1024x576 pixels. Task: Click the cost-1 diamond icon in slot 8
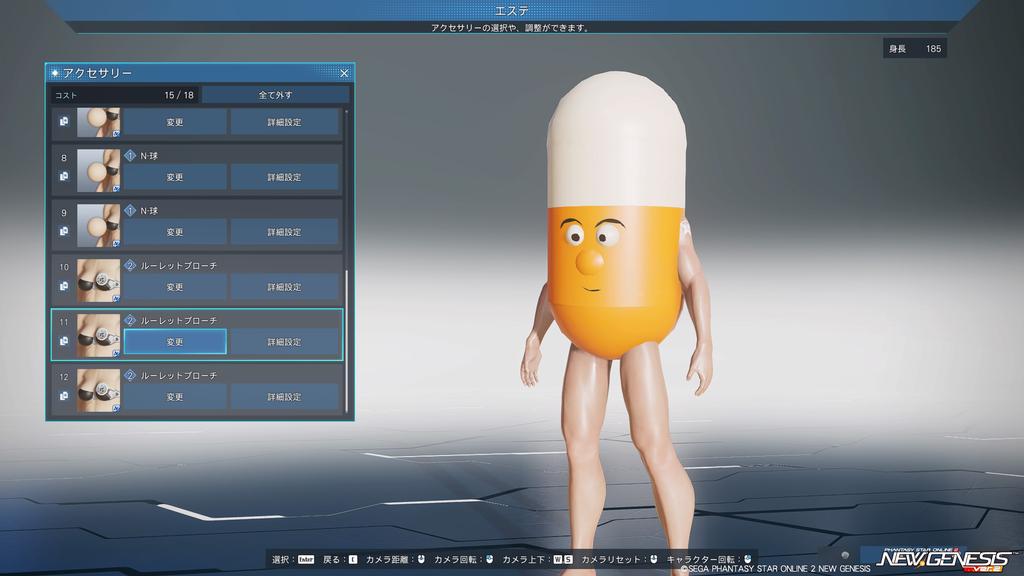[x=130, y=155]
